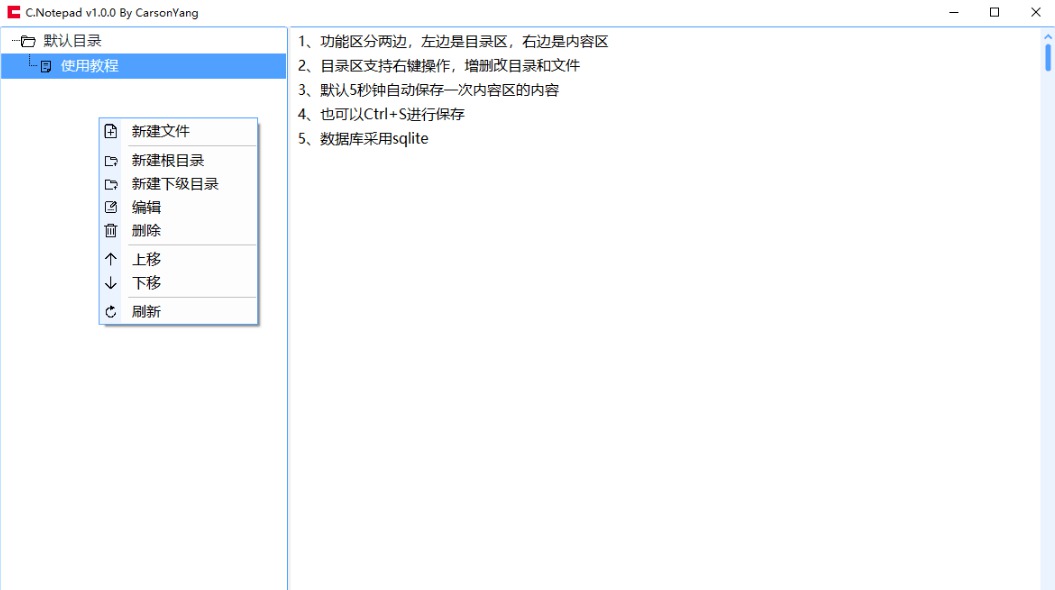Pick 刷新 from the context menu
This screenshot has width=1055, height=590.
pos(146,312)
